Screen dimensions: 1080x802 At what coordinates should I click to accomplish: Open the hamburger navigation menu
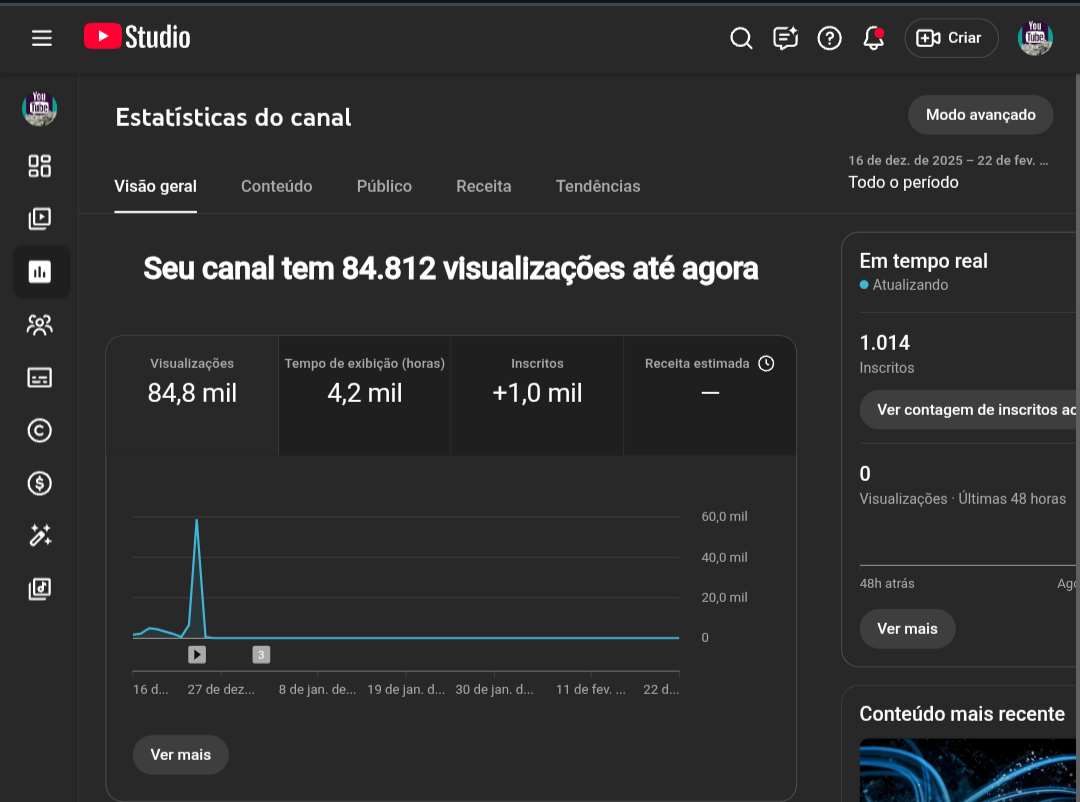(41, 38)
